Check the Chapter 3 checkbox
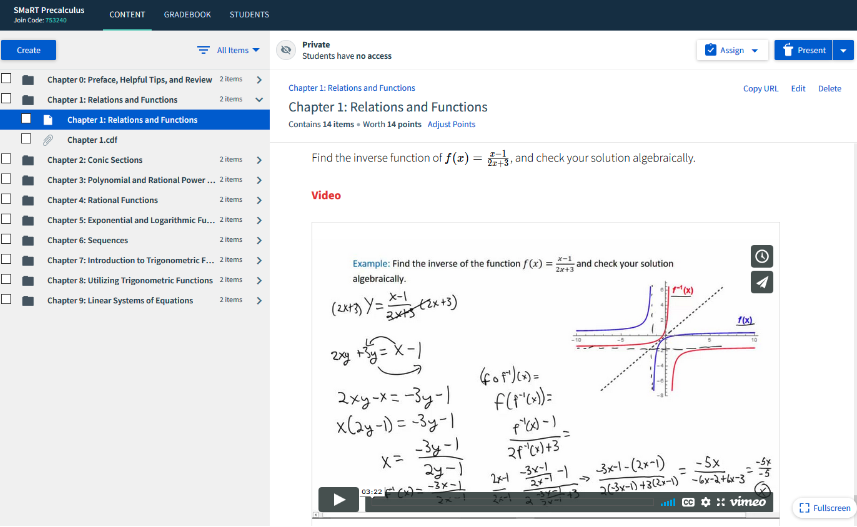Viewport: 857px width, 527px height. [x=6, y=179]
